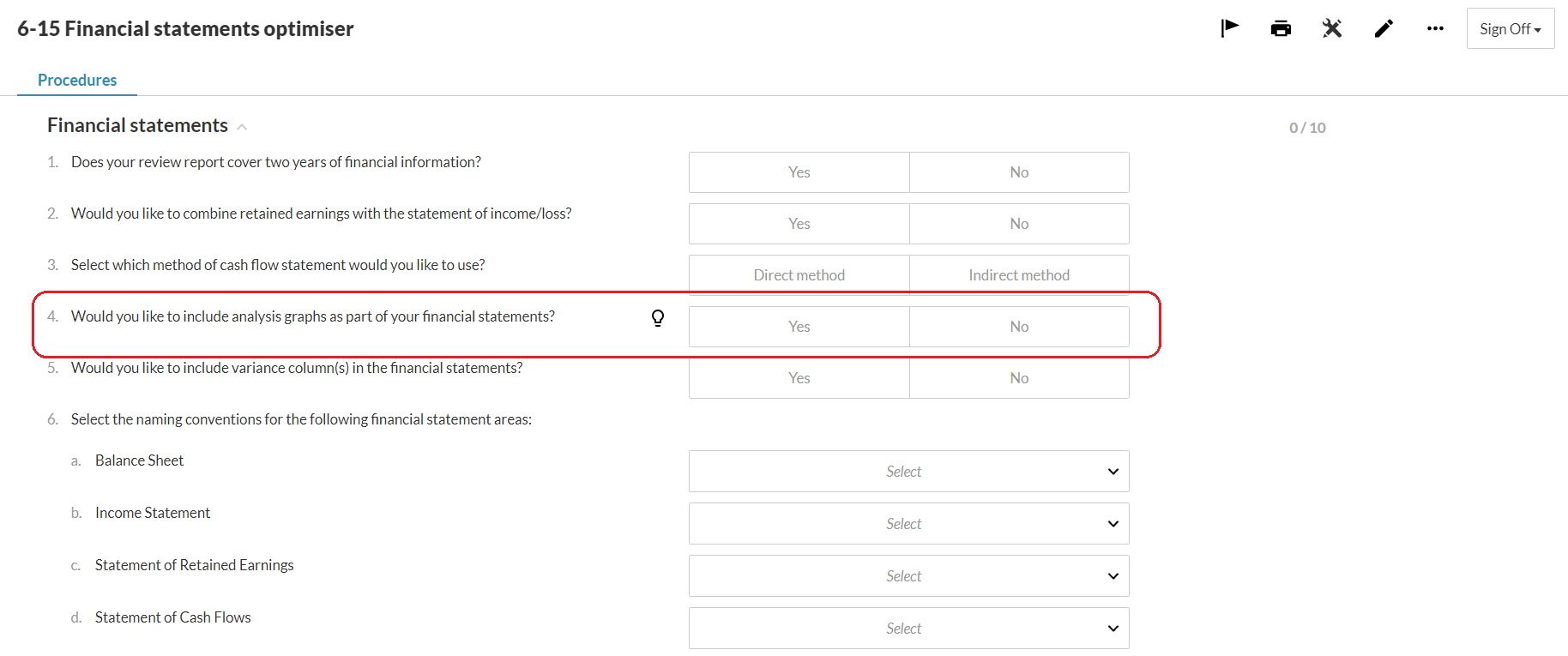
Task: Open the three-dot more options menu
Action: pyautogui.click(x=1435, y=29)
